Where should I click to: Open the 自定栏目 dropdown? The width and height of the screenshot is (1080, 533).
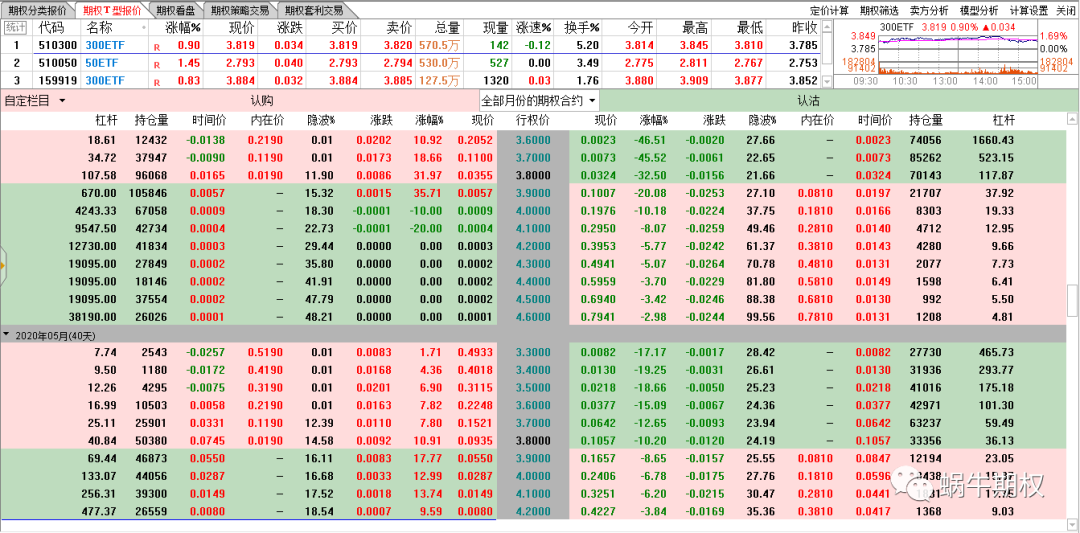point(35,101)
